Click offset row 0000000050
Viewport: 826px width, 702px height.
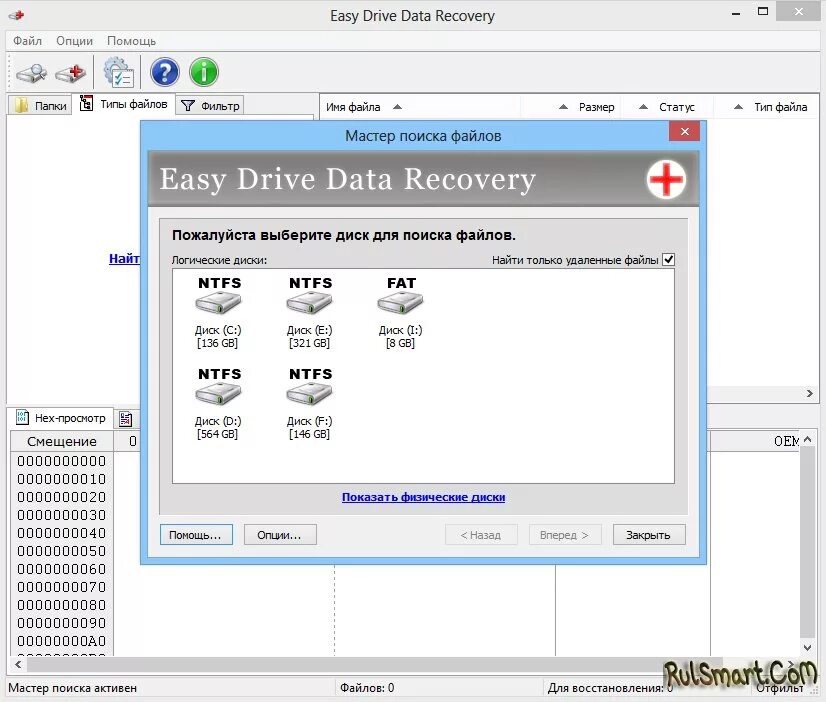[x=62, y=551]
